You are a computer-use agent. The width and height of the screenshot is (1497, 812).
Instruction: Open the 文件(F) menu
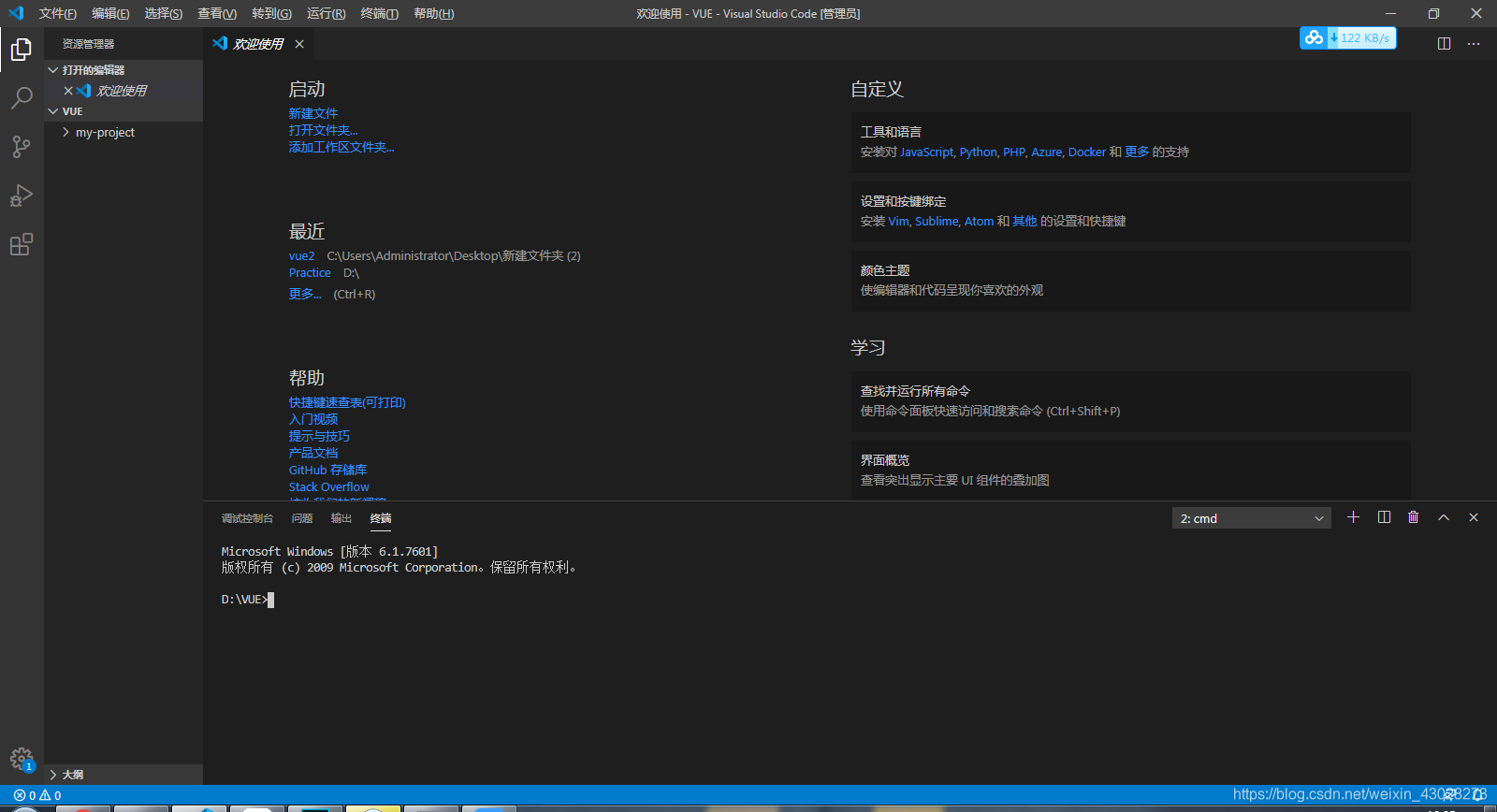pos(58,13)
